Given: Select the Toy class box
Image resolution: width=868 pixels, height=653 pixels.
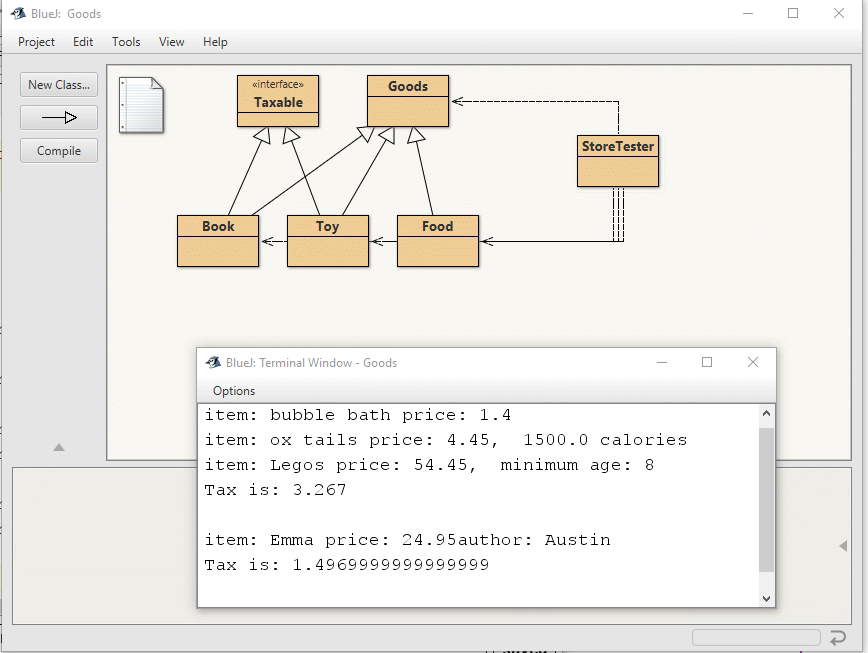Looking at the screenshot, I should click(x=328, y=241).
